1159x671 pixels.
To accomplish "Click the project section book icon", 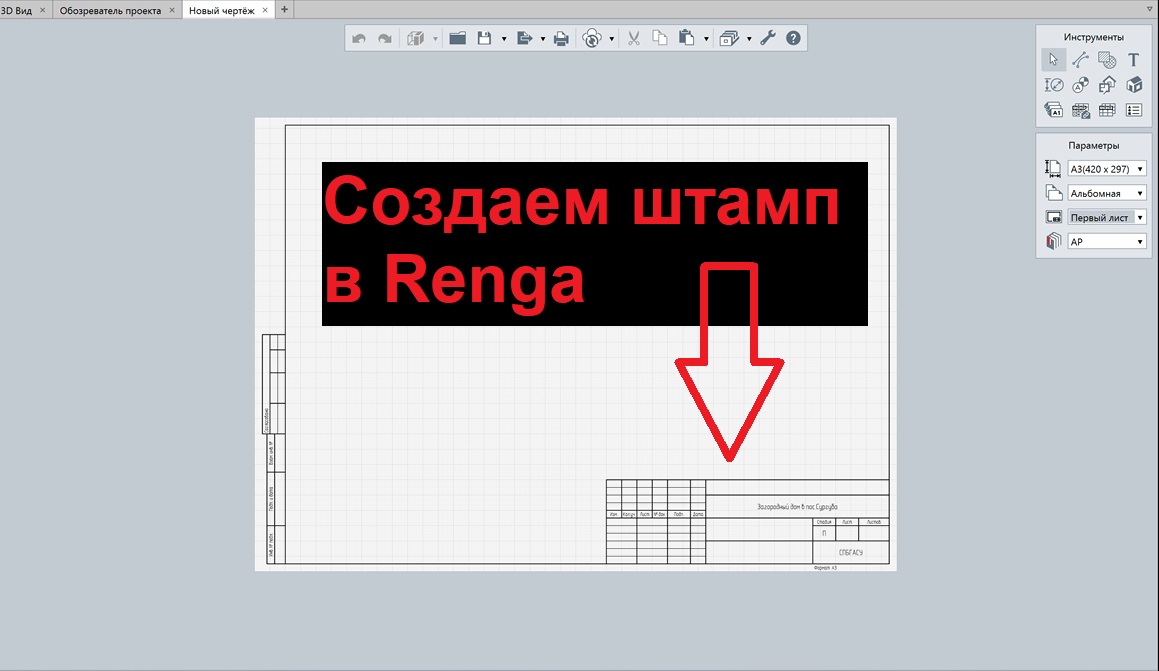I will [1053, 241].
